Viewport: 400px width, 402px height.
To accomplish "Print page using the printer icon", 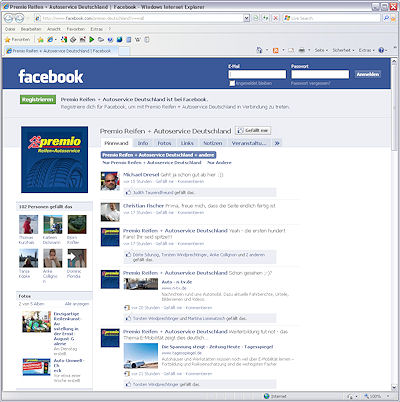I will pyautogui.click(x=302, y=50).
